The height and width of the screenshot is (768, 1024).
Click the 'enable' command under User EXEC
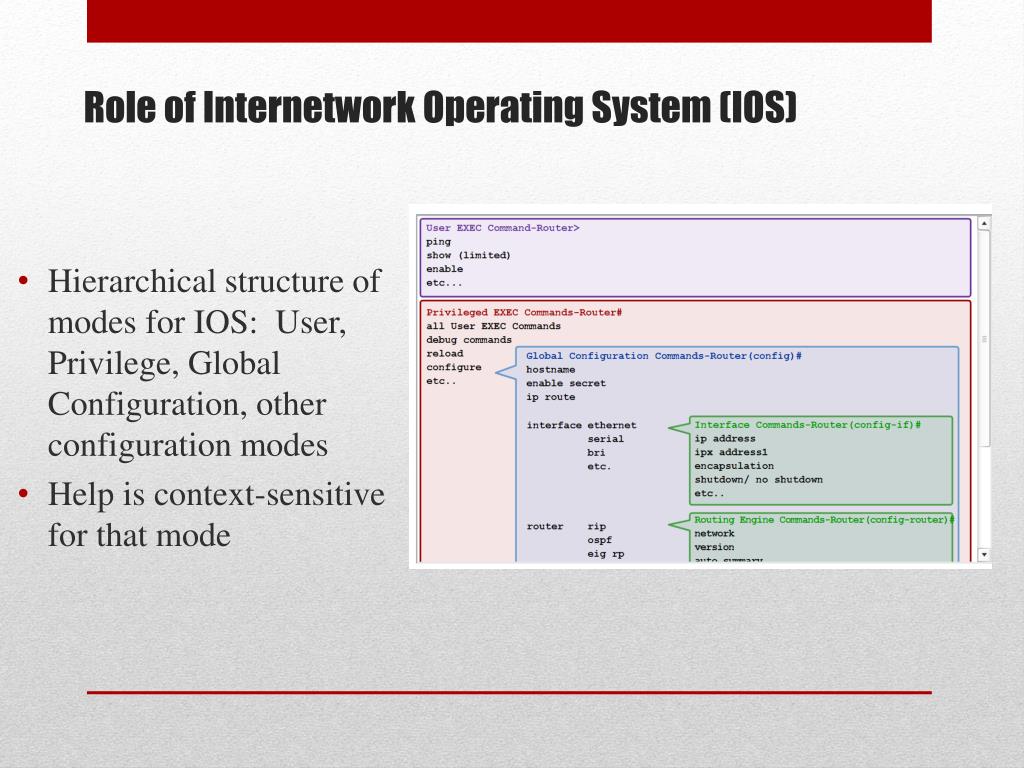click(445, 269)
